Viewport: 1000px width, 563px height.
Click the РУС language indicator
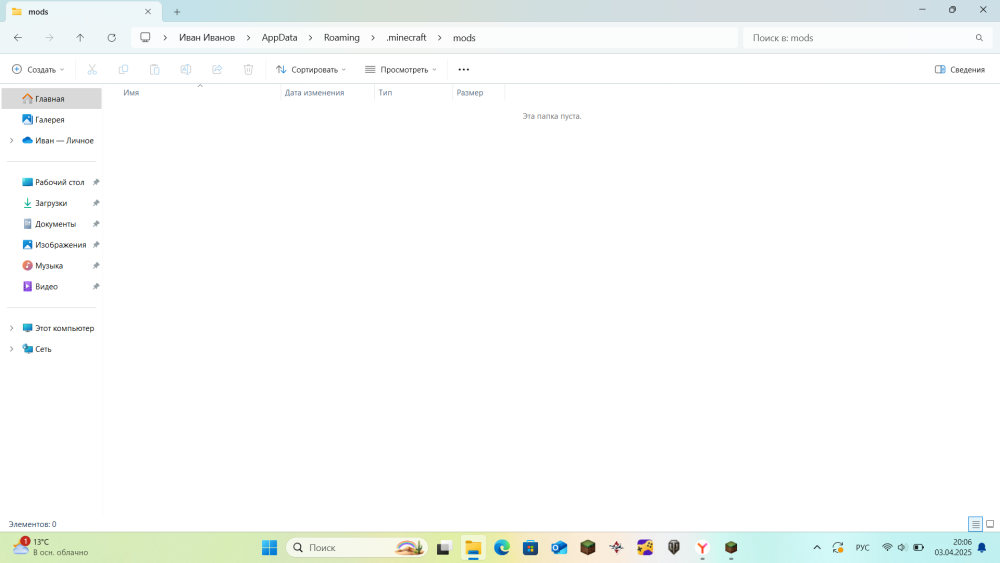[862, 548]
